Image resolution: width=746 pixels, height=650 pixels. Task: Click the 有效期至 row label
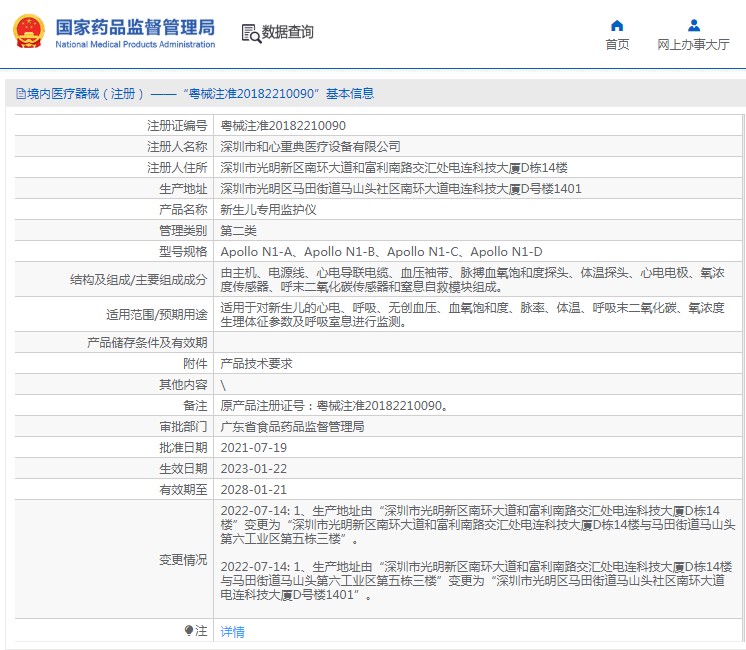click(x=183, y=490)
